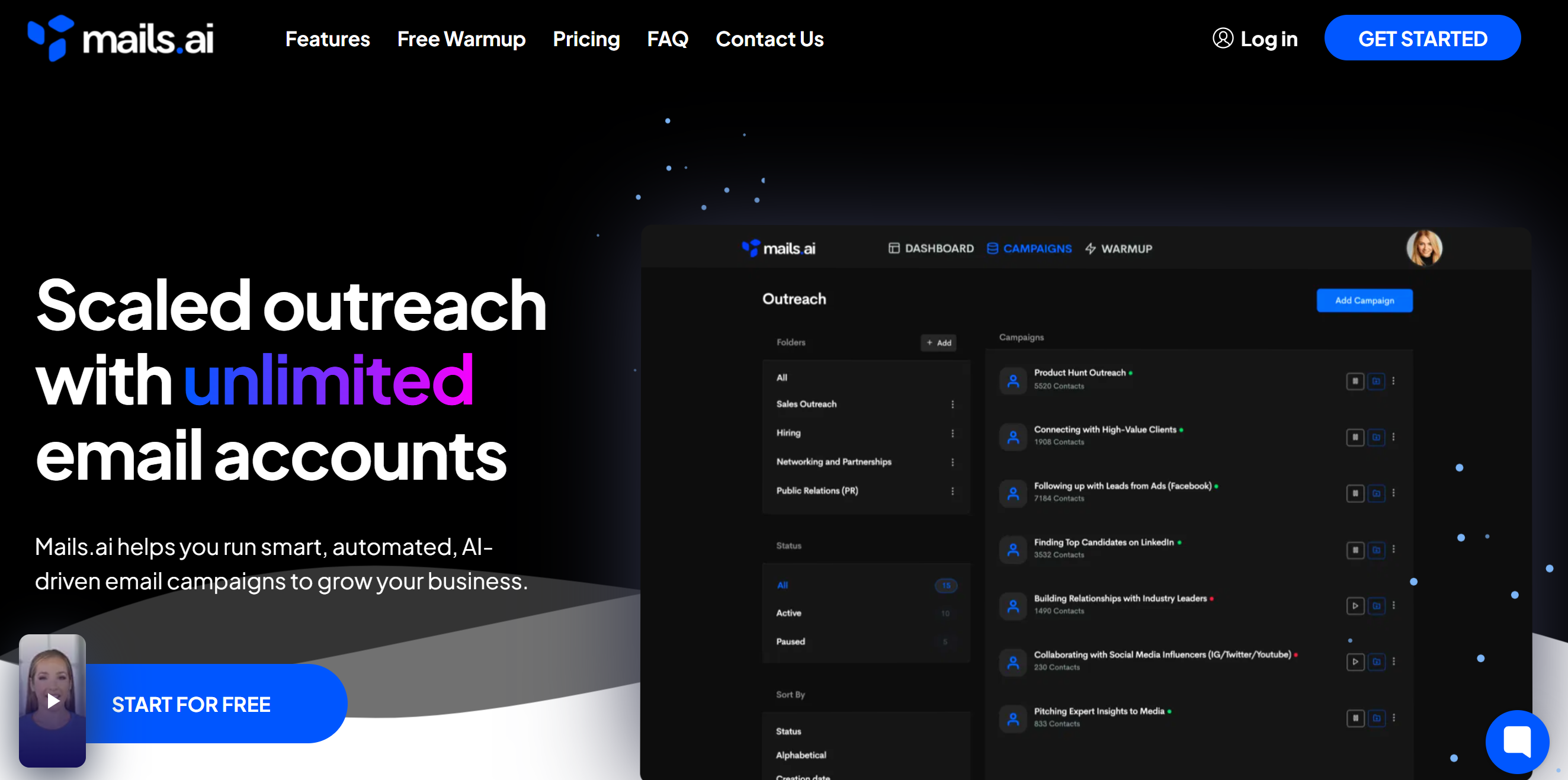Sort campaigns by Status

788,731
